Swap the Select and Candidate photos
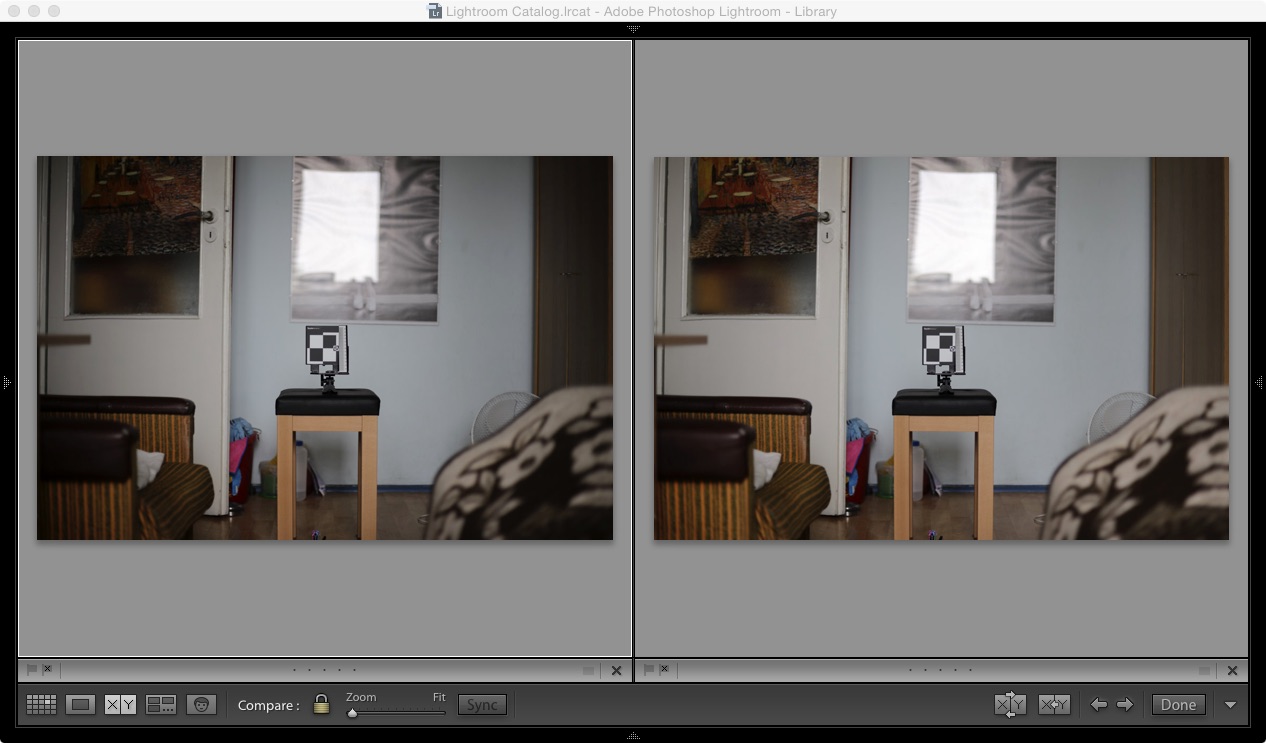 (1010, 705)
